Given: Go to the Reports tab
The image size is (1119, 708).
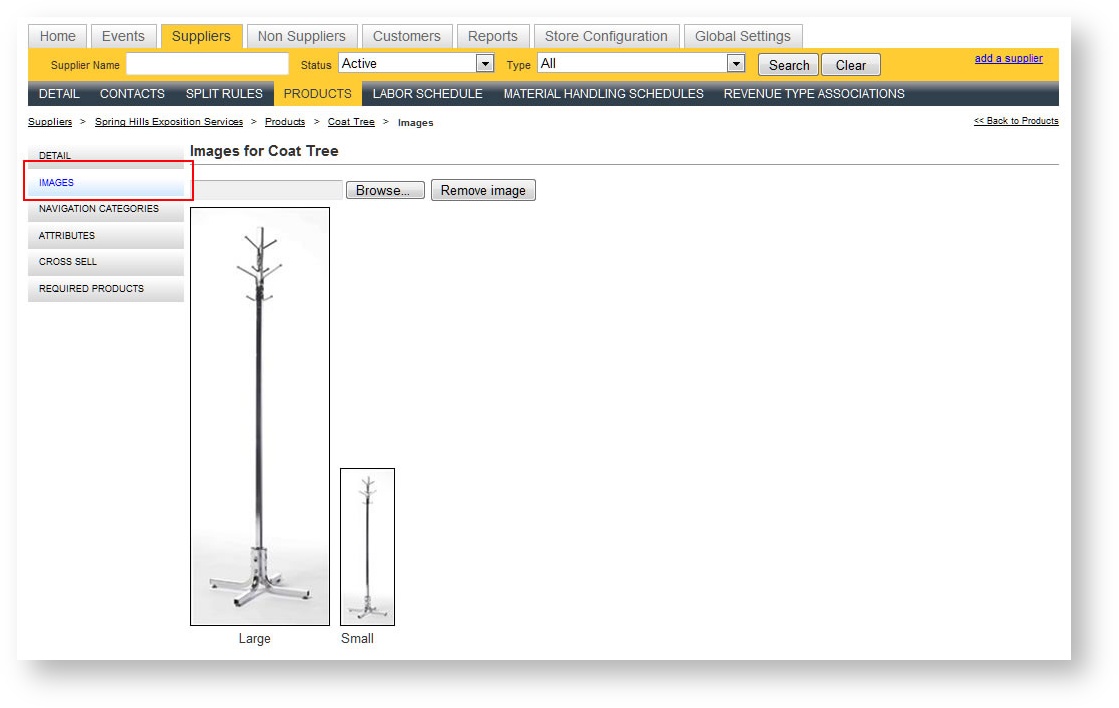Looking at the screenshot, I should 492,36.
